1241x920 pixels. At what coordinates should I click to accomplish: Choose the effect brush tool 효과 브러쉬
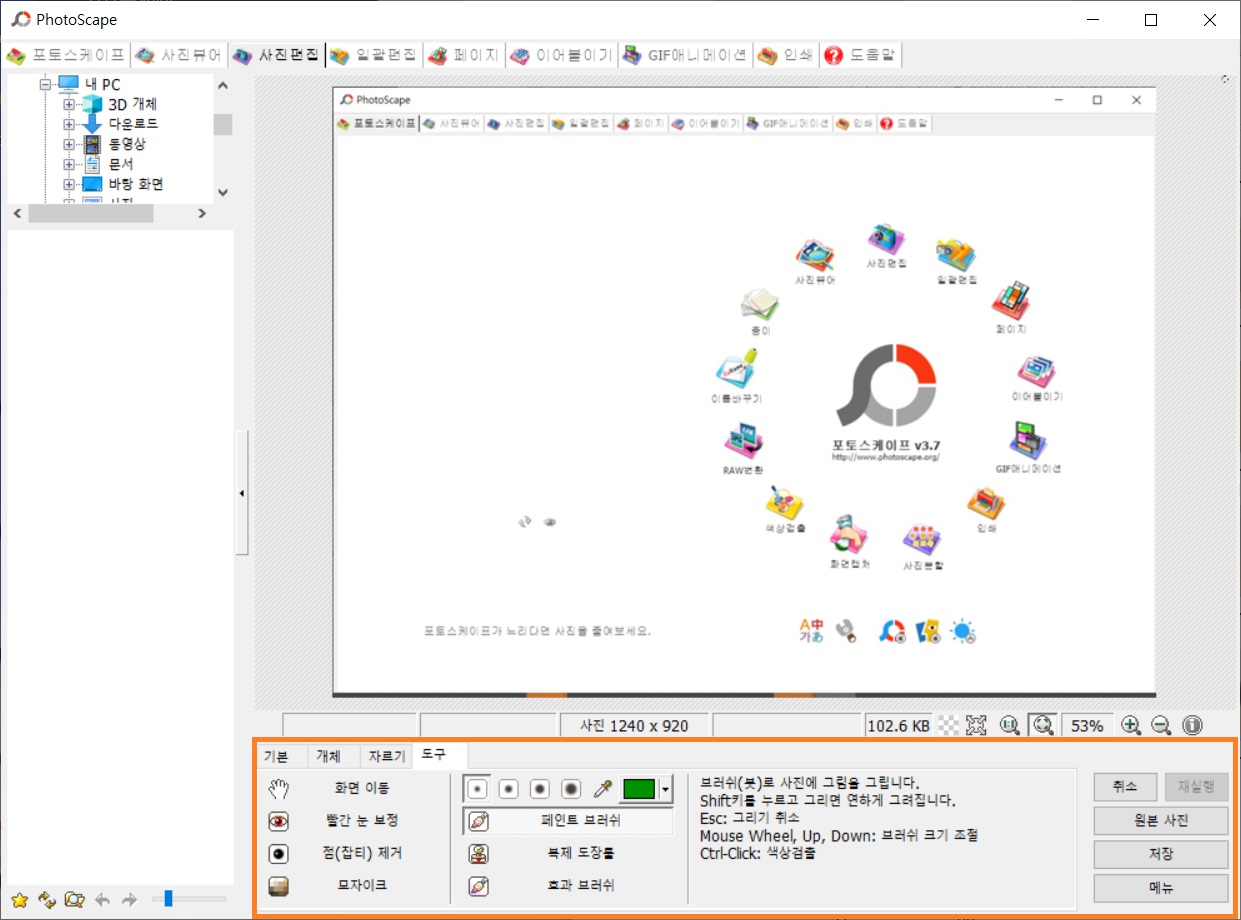tap(568, 885)
